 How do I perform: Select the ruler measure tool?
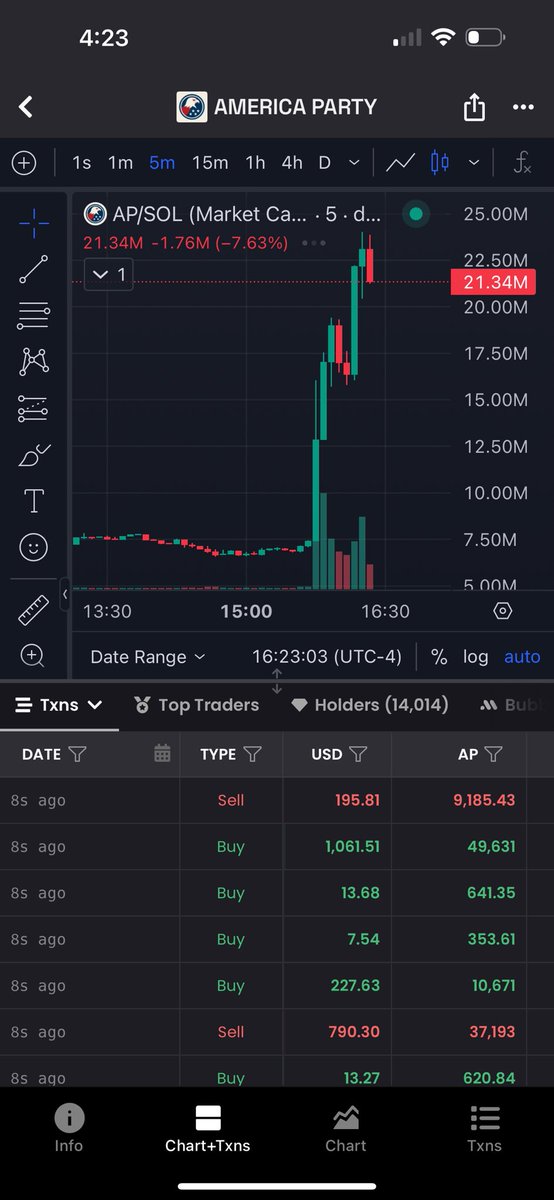(x=34, y=610)
